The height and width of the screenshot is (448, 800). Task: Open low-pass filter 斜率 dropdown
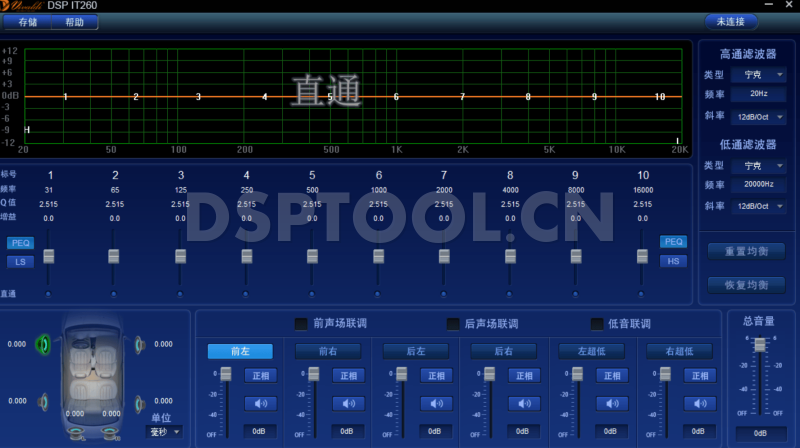[x=759, y=206]
